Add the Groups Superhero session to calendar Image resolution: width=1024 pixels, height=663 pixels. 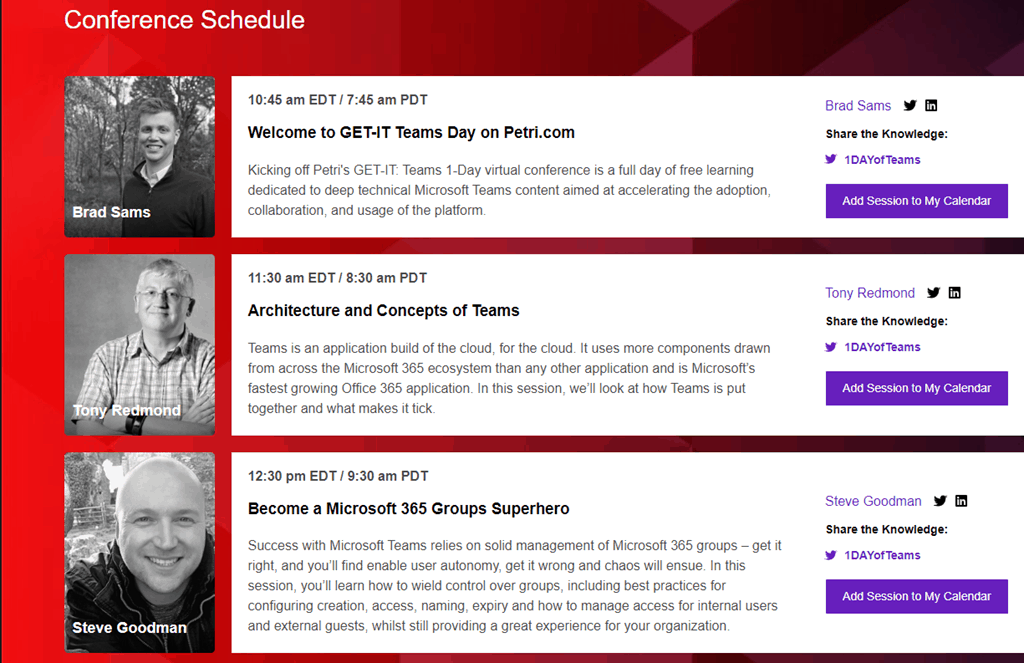click(916, 596)
